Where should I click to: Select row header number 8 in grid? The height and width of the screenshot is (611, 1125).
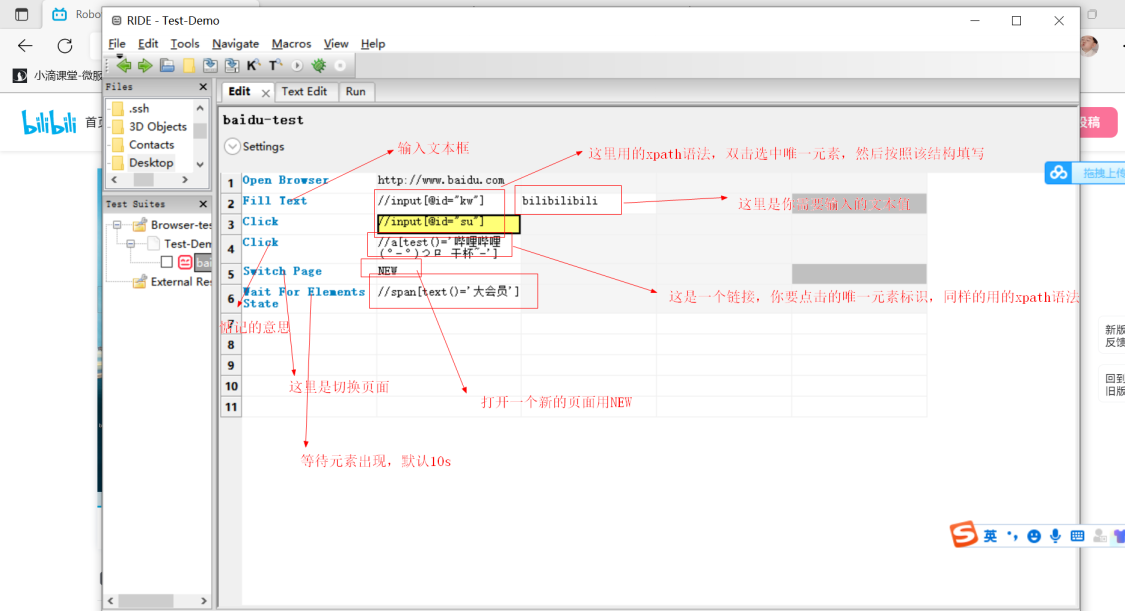[x=230, y=345]
